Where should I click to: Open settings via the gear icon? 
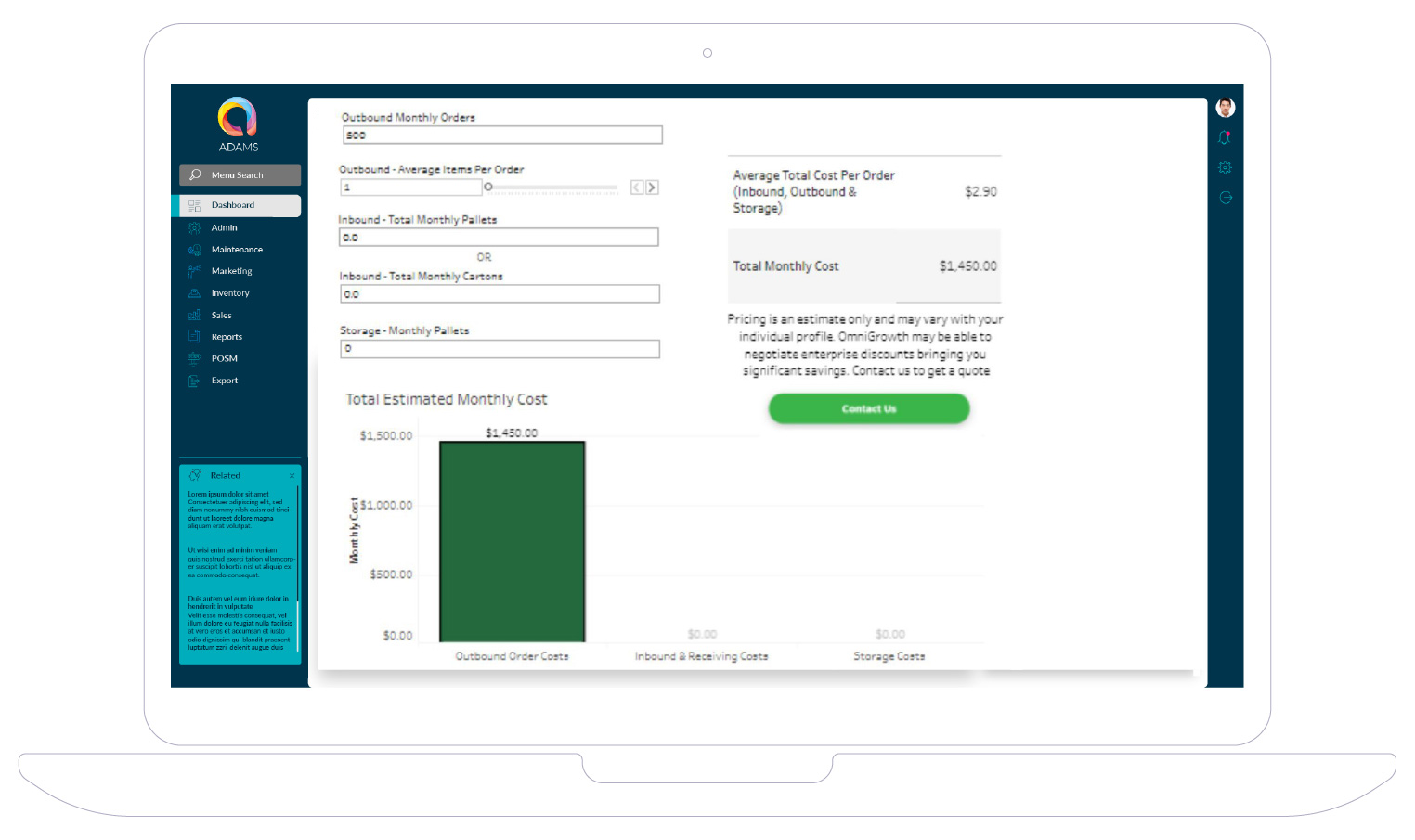pos(1225,168)
